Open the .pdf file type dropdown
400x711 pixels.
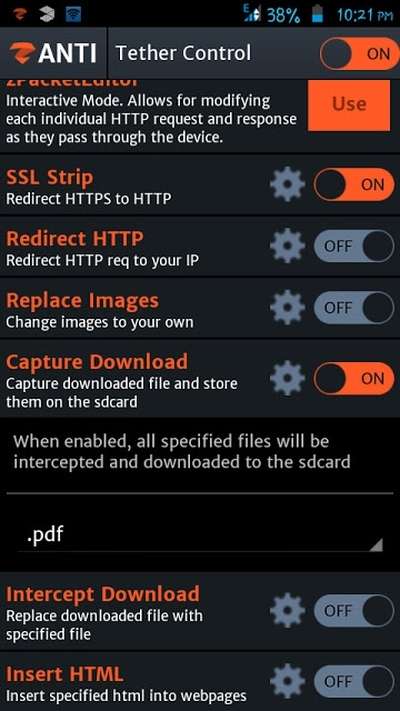pos(200,535)
